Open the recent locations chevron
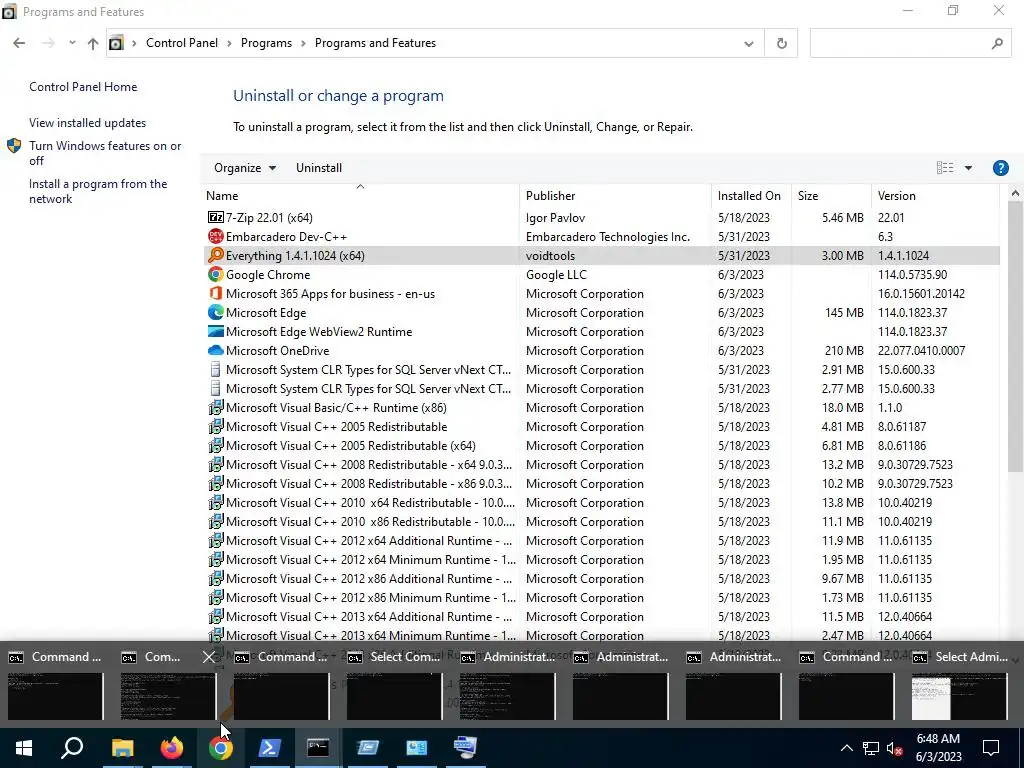Viewport: 1024px width, 768px height. click(72, 43)
